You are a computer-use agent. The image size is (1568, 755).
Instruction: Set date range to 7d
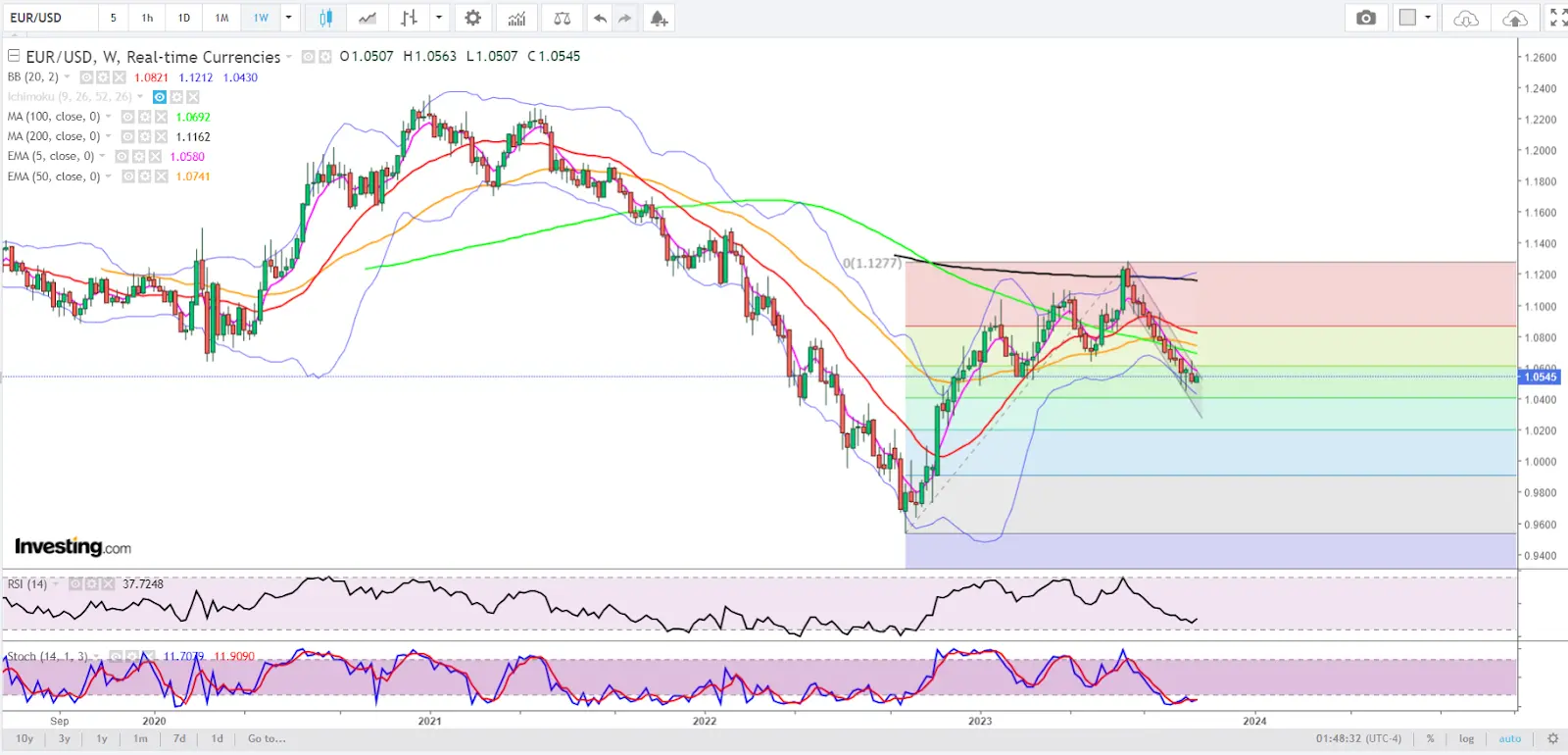click(179, 738)
